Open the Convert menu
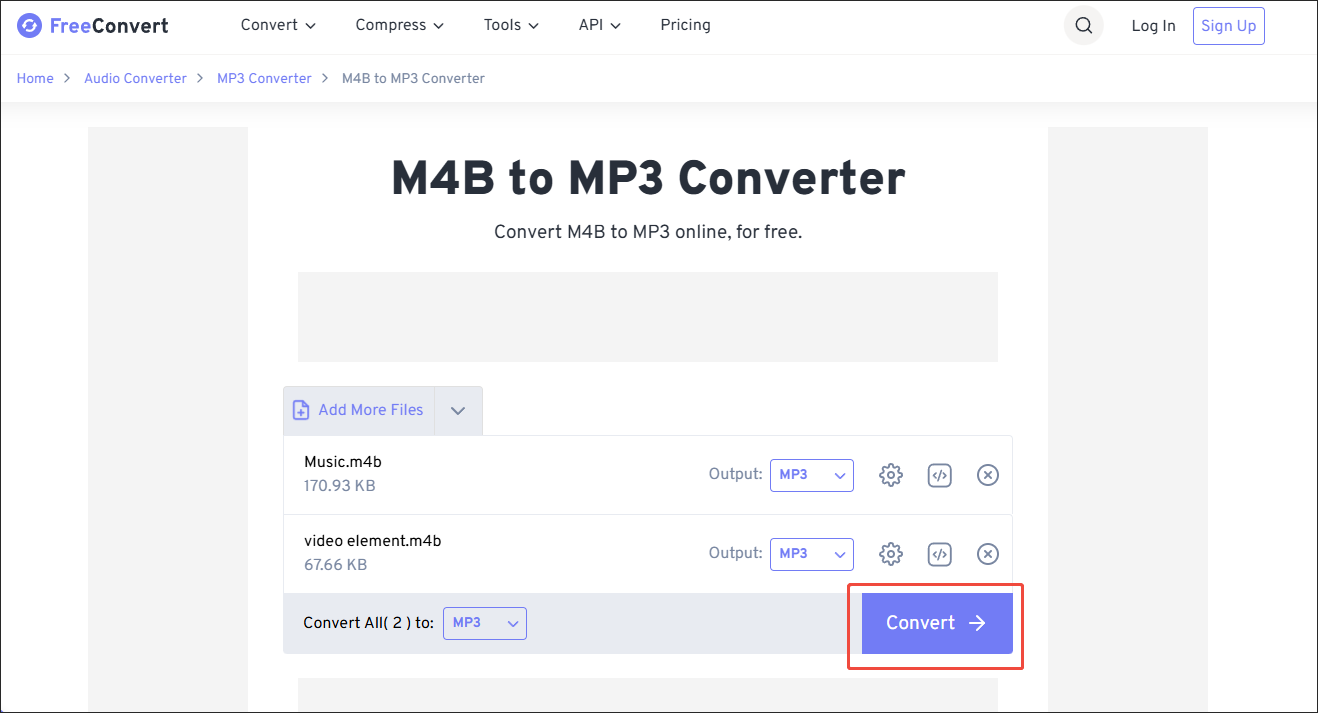The height and width of the screenshot is (713, 1318). tap(277, 25)
